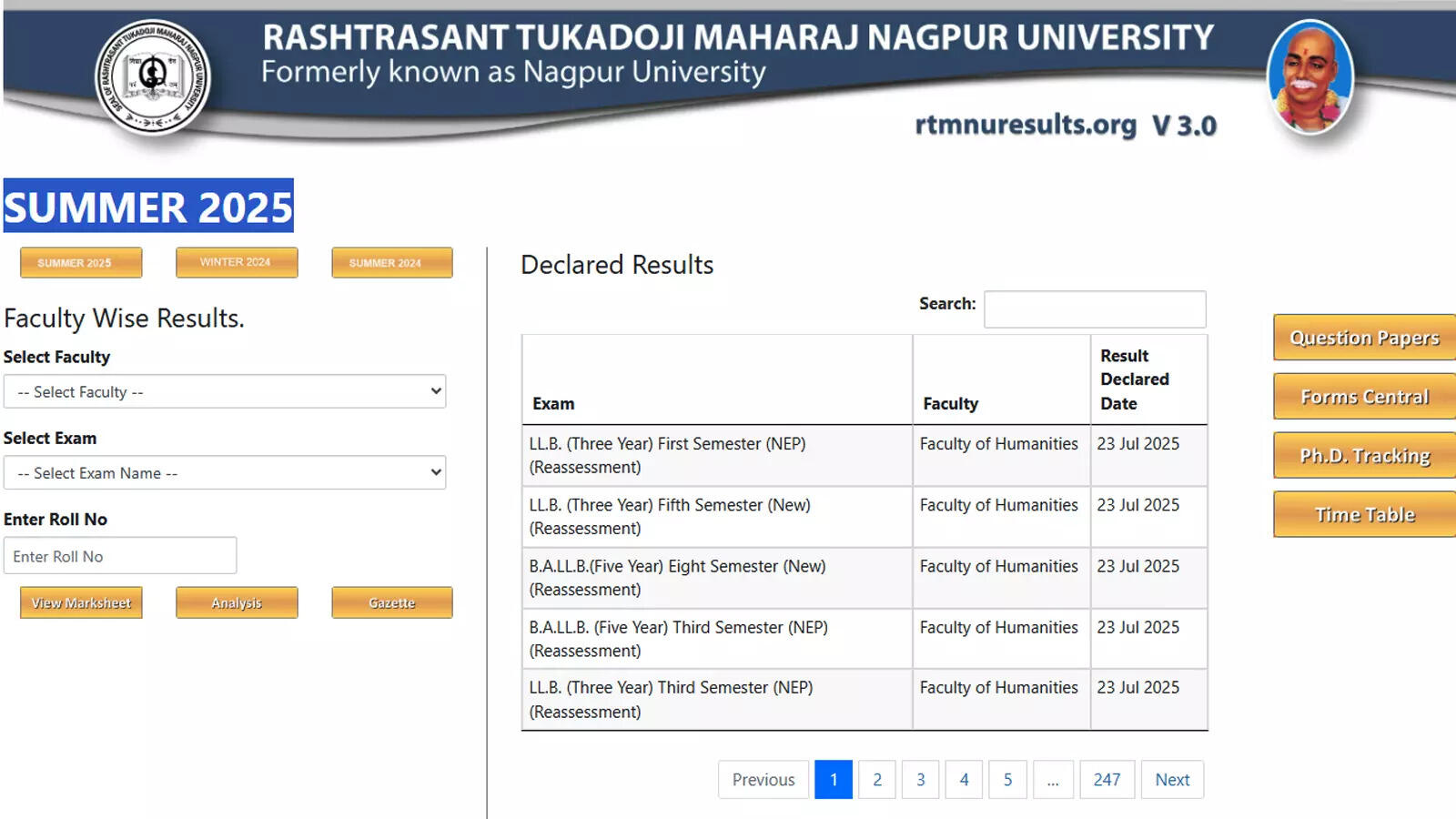Open Question Papers from the sidebar

point(1362,337)
